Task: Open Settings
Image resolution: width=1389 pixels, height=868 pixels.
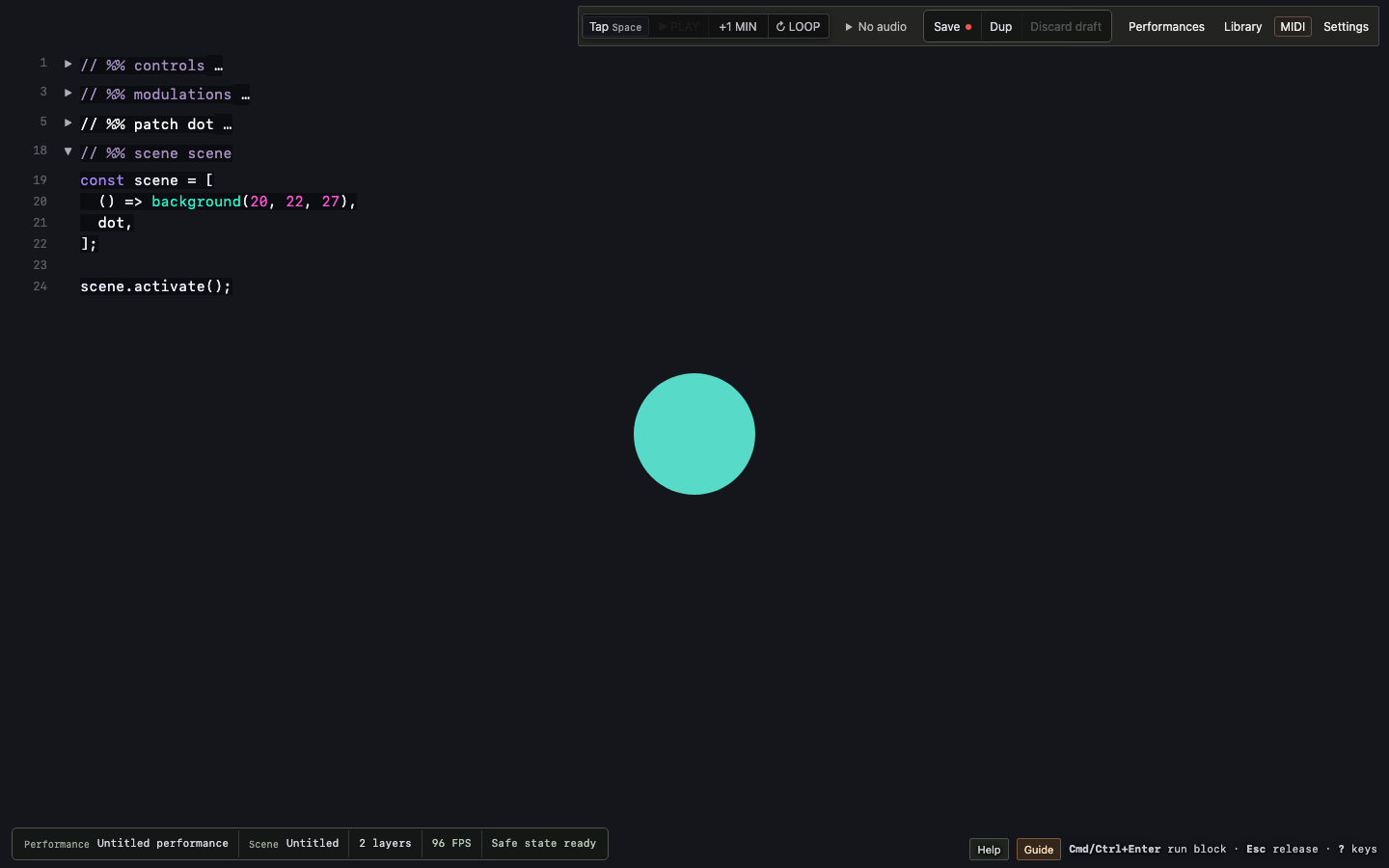Action: coord(1346,27)
